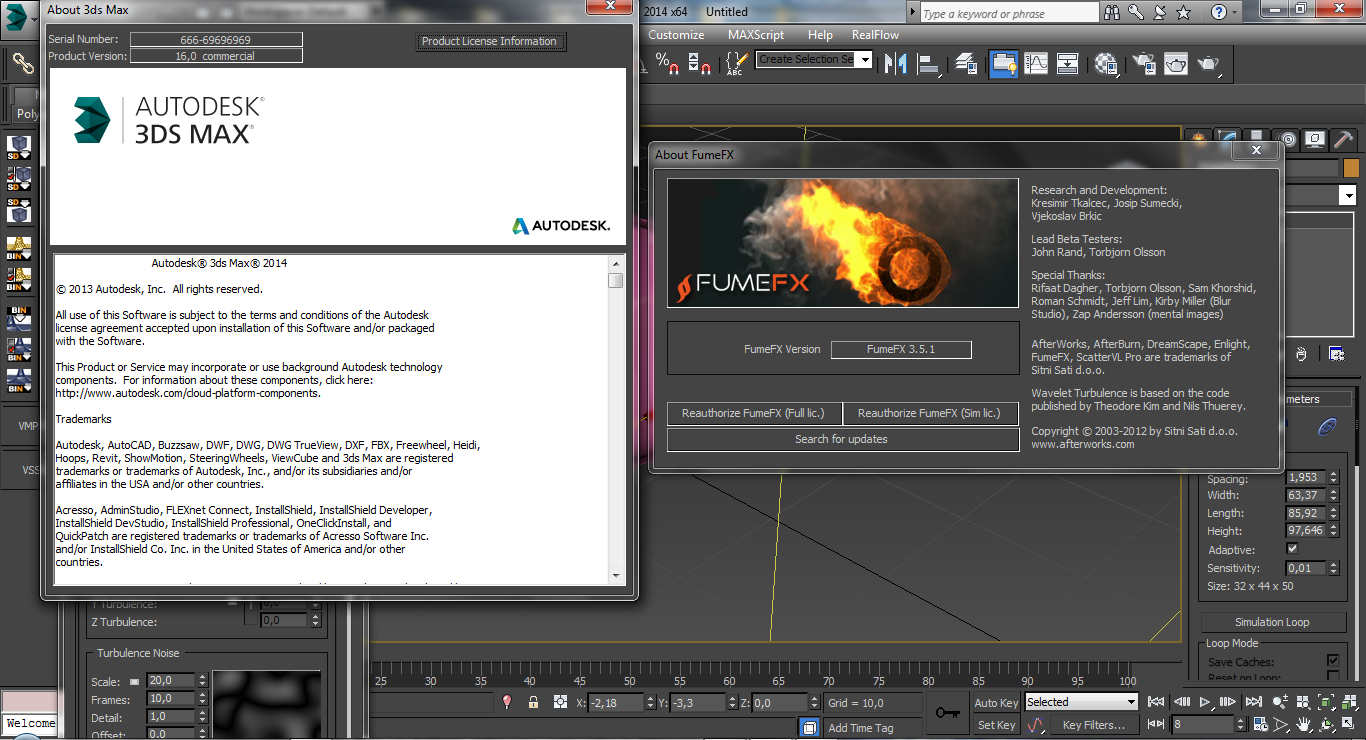The height and width of the screenshot is (740, 1366).
Task: Open the Layer Manager
Action: 966,63
